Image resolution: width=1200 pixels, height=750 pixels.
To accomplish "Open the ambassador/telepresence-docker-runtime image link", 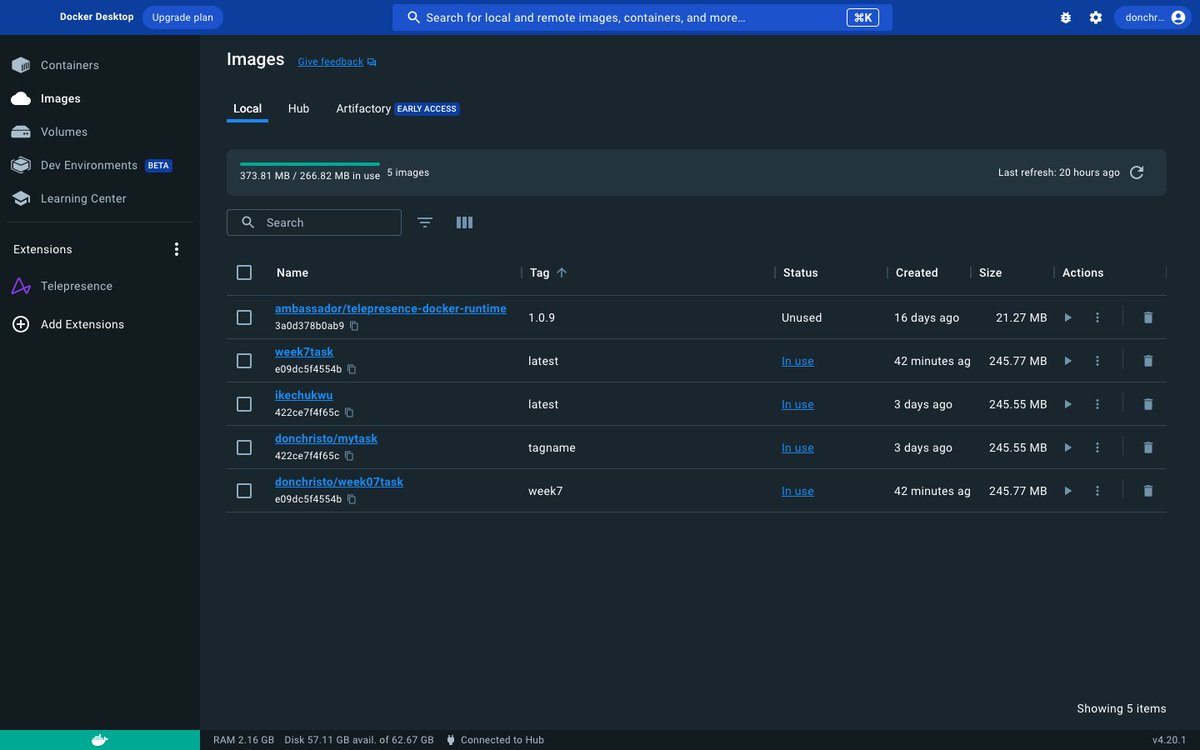I will [x=391, y=309].
